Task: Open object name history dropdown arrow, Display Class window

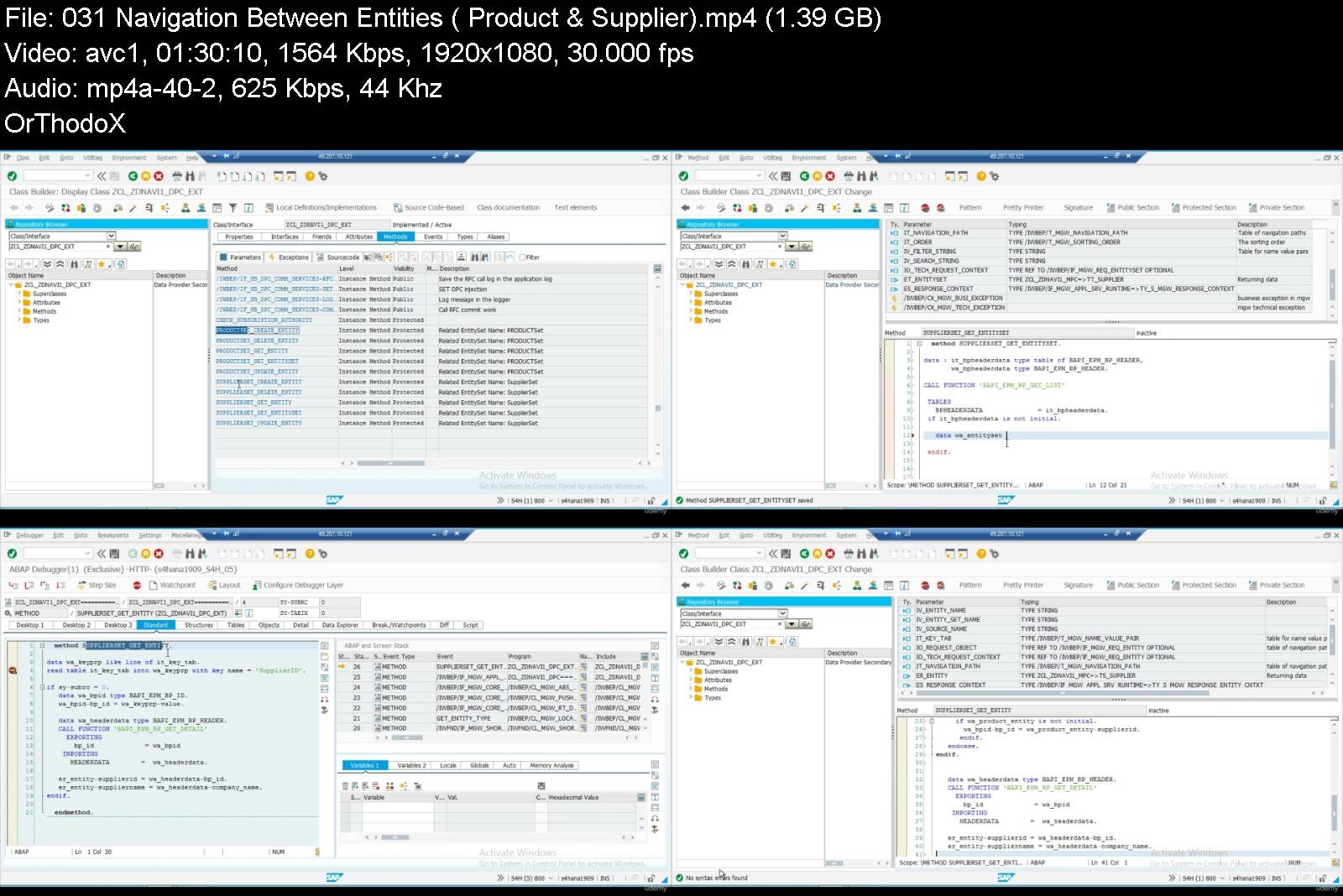Action: point(120,247)
